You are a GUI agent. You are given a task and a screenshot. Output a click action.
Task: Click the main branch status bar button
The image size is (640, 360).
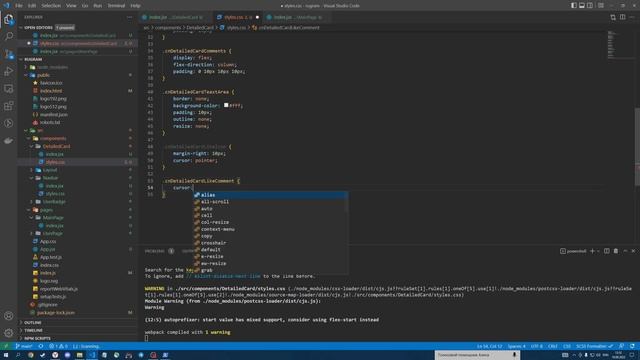[24, 346]
